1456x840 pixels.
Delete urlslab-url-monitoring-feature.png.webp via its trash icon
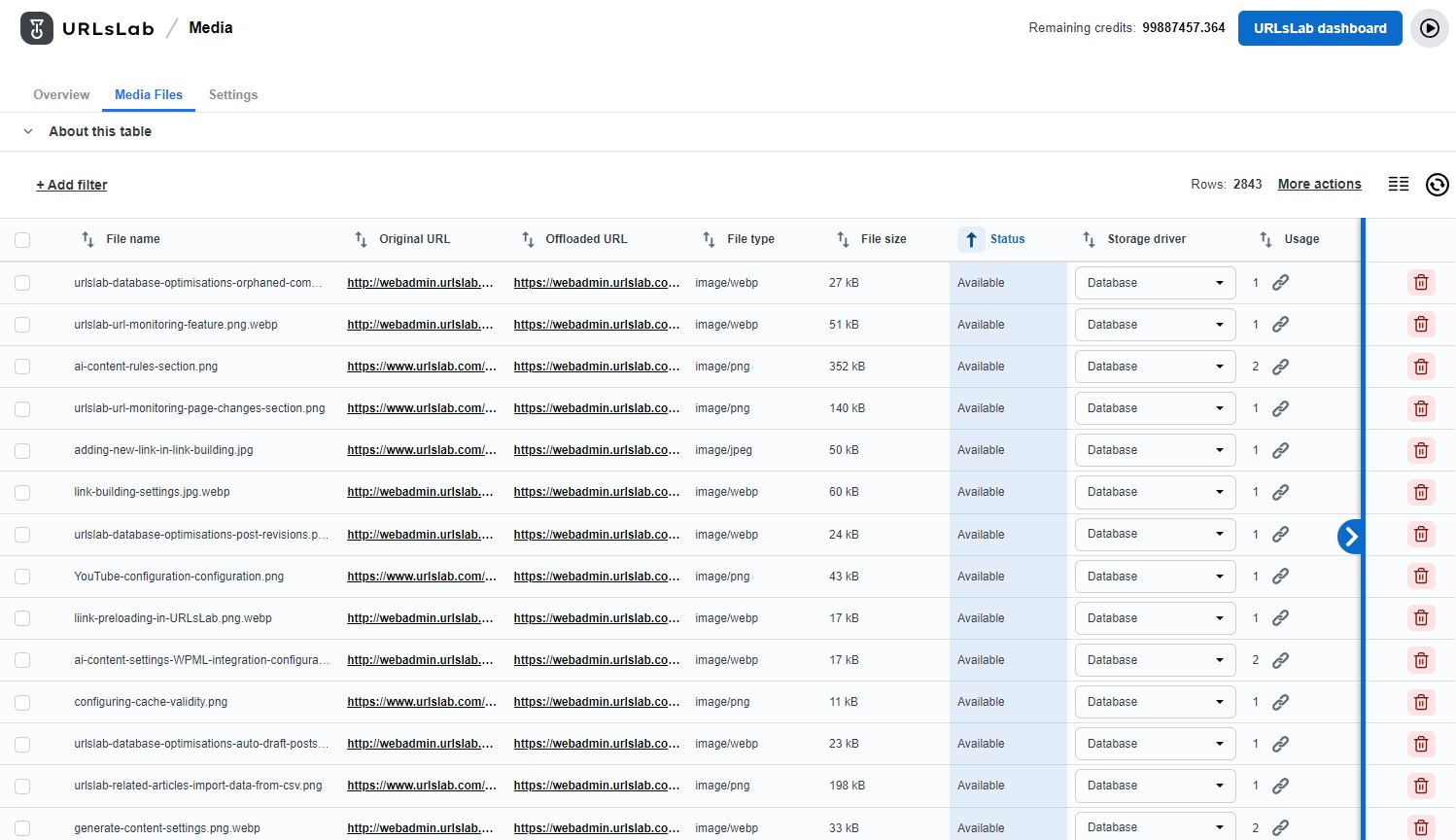click(1421, 324)
